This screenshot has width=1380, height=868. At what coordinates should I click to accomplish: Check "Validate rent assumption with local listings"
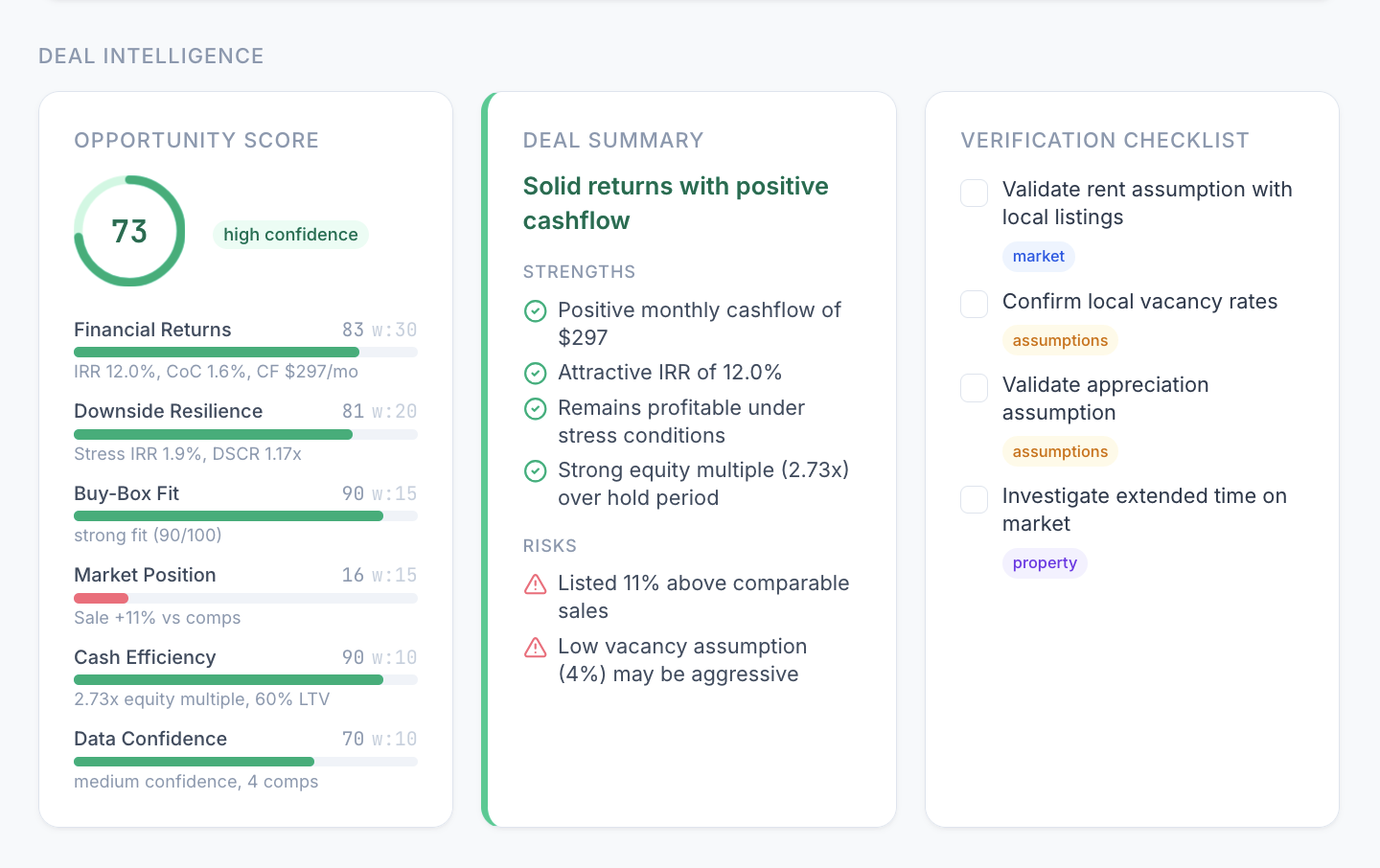click(974, 193)
